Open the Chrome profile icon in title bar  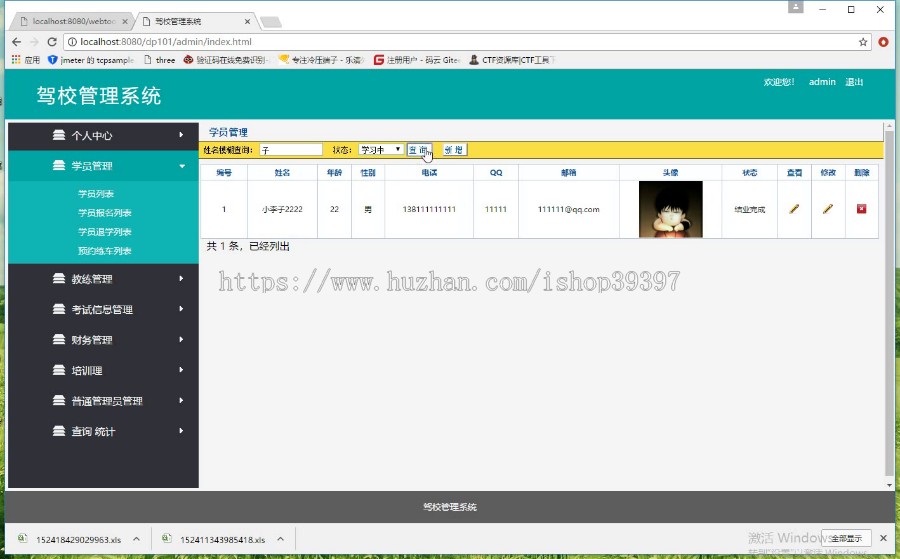[796, 7]
